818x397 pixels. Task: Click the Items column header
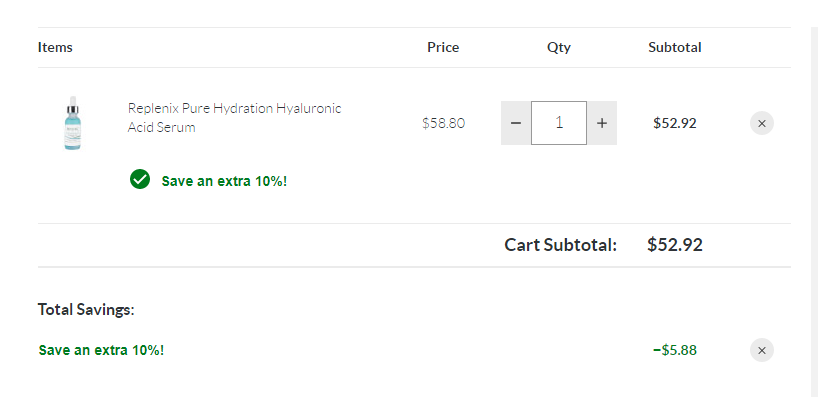(55, 47)
